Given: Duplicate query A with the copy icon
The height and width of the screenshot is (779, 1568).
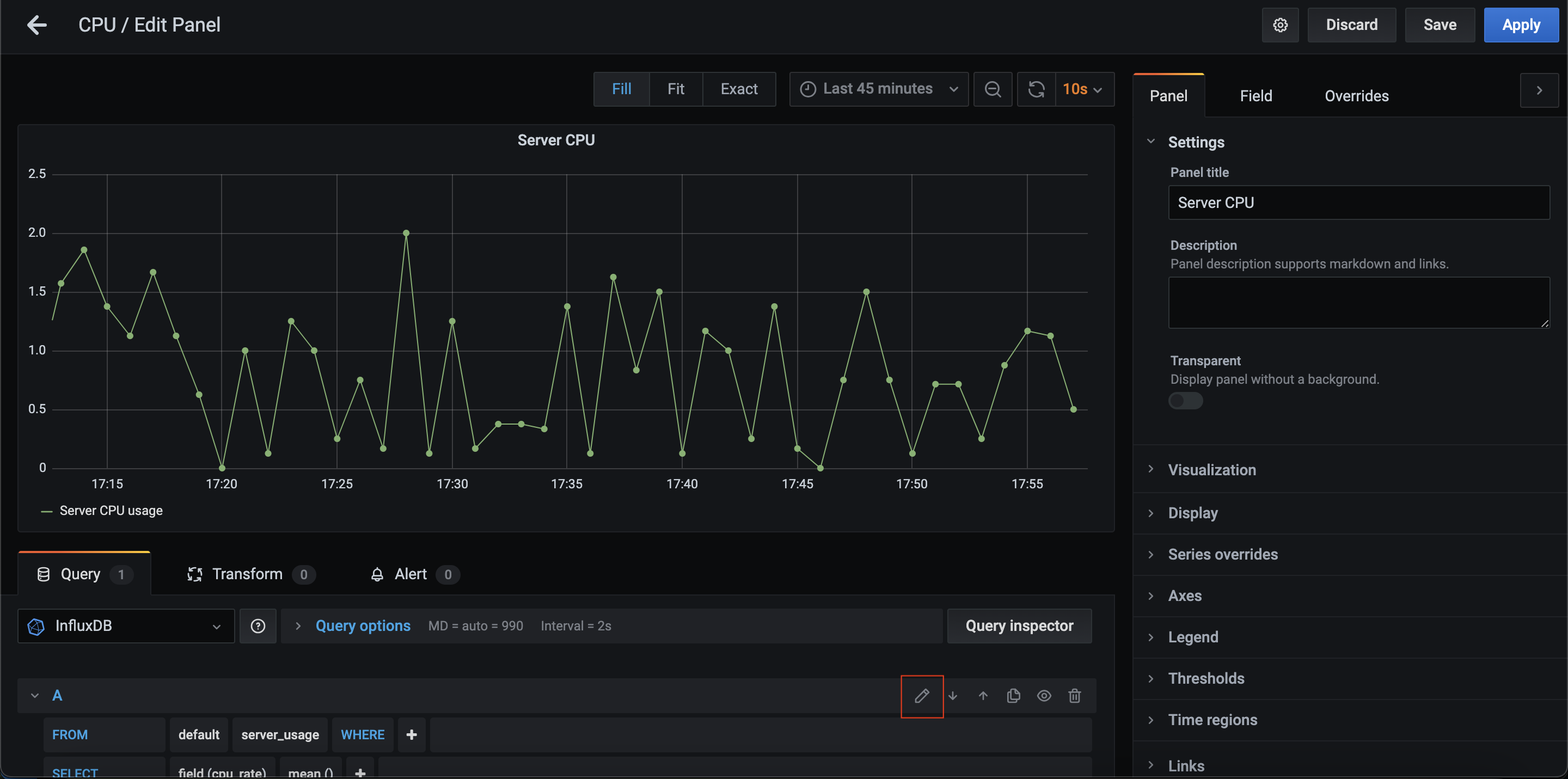Looking at the screenshot, I should (x=1013, y=696).
